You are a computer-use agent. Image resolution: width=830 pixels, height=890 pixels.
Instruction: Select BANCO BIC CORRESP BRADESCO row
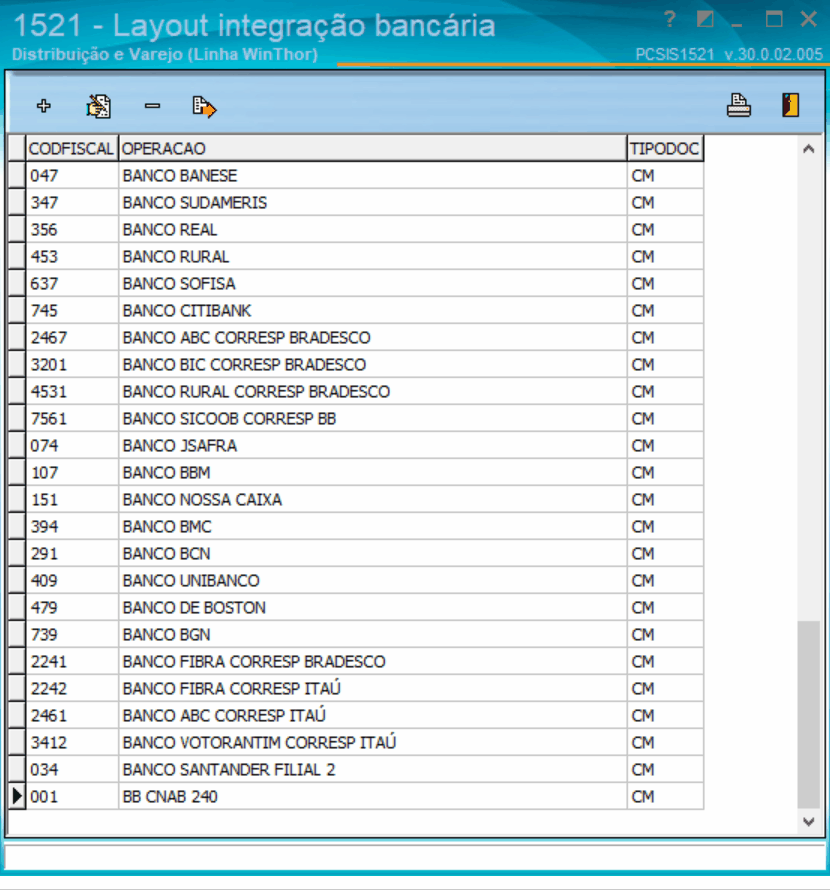click(356, 364)
